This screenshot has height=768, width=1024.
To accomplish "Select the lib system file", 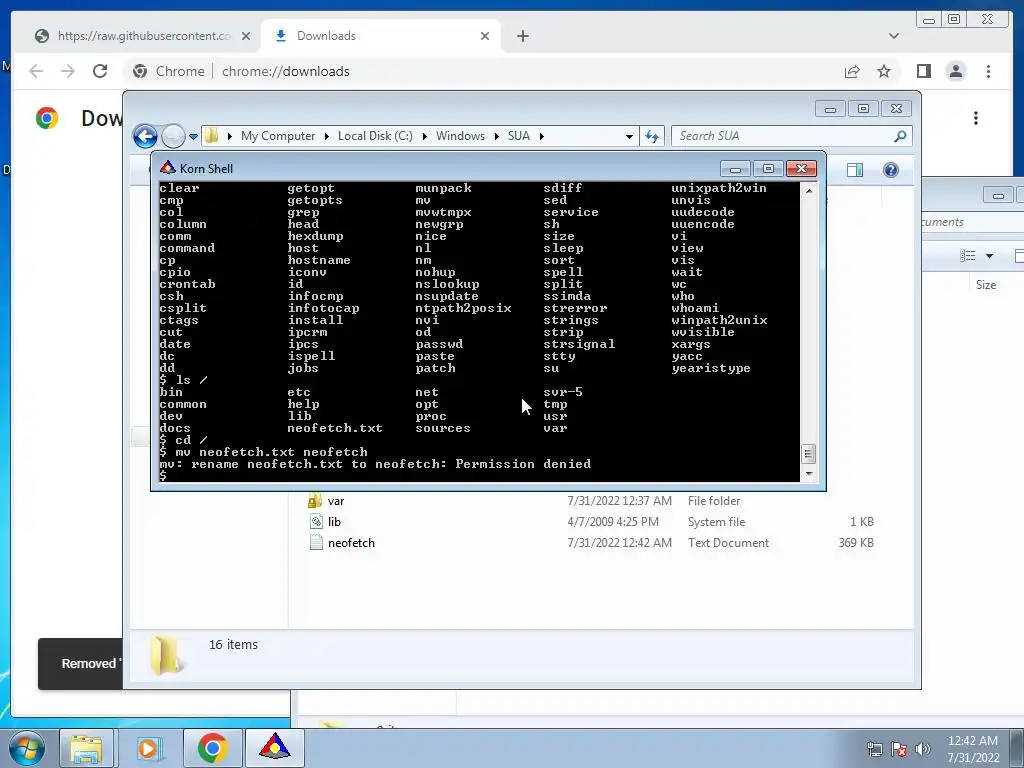I will click(x=591, y=522).
